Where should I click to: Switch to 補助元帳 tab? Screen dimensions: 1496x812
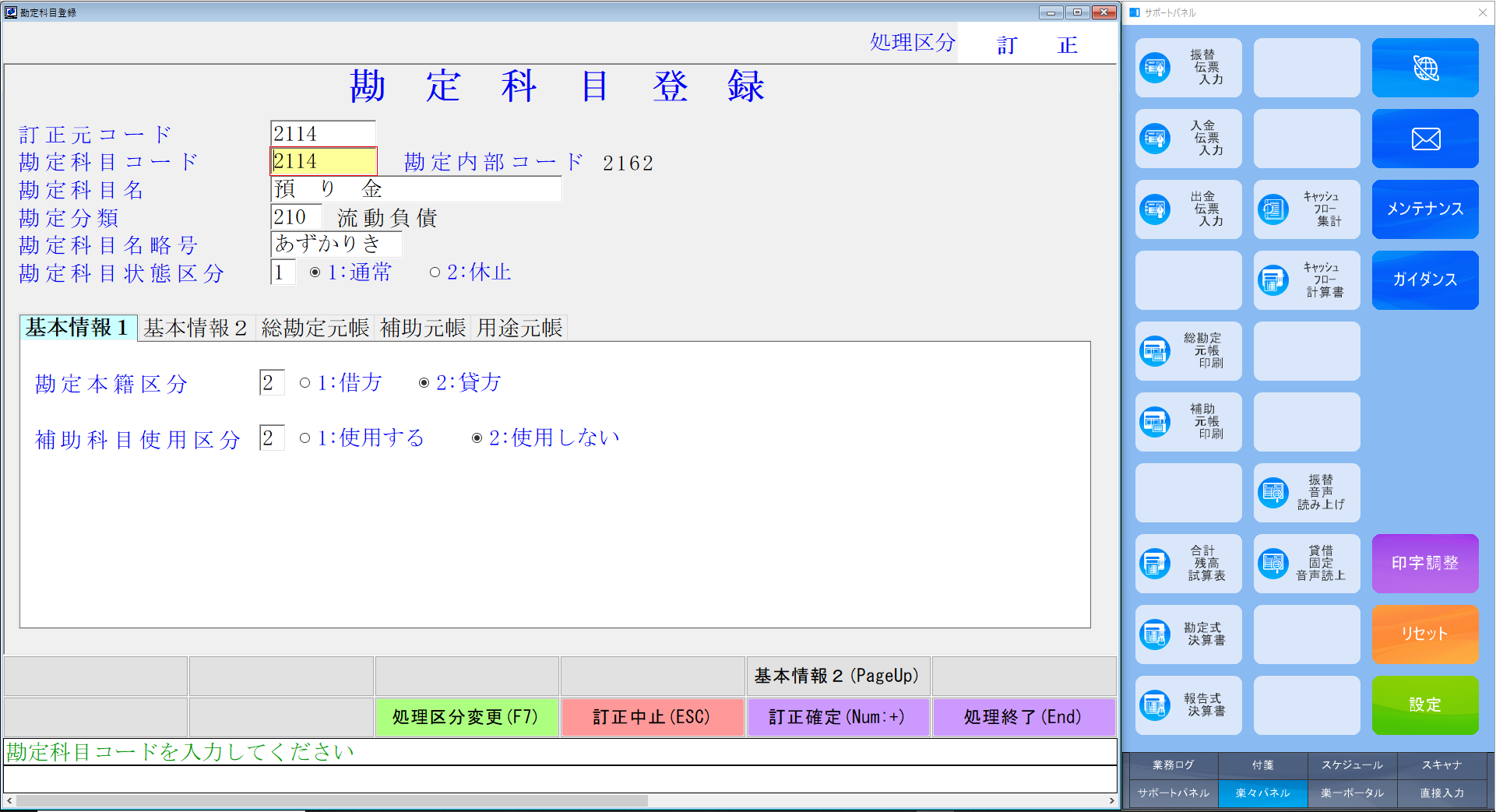click(423, 328)
